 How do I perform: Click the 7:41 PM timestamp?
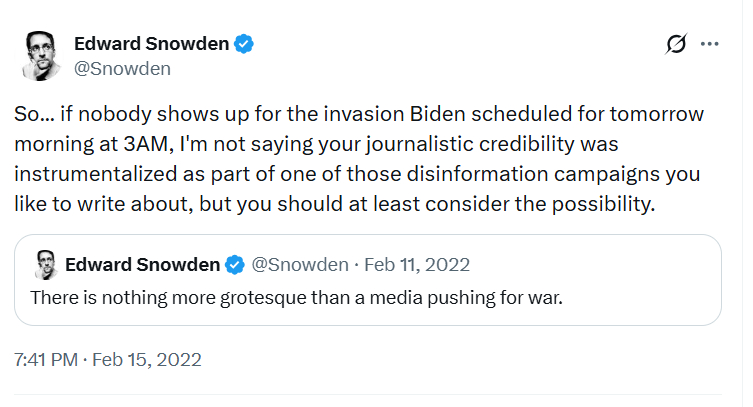click(45, 359)
